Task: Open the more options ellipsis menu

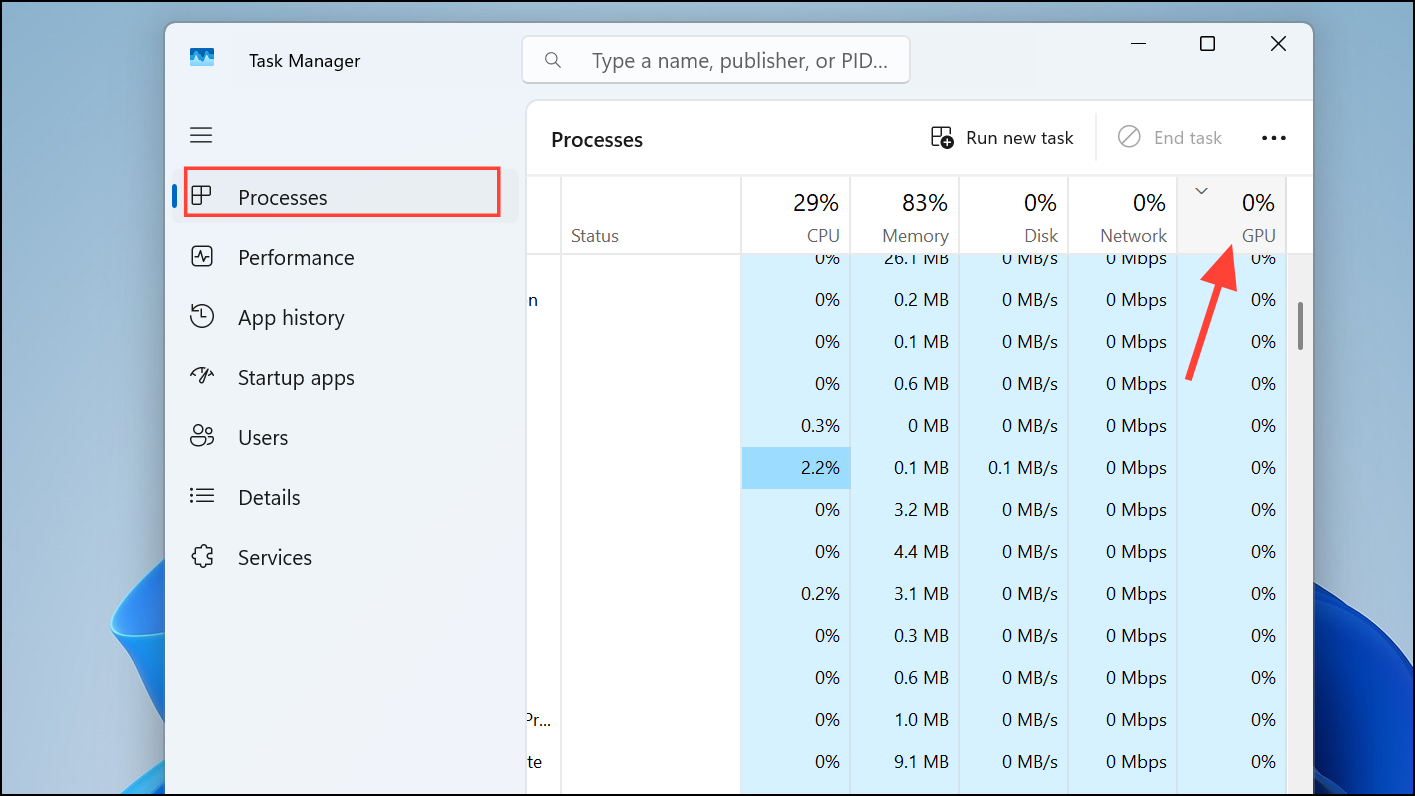Action: 1273,137
